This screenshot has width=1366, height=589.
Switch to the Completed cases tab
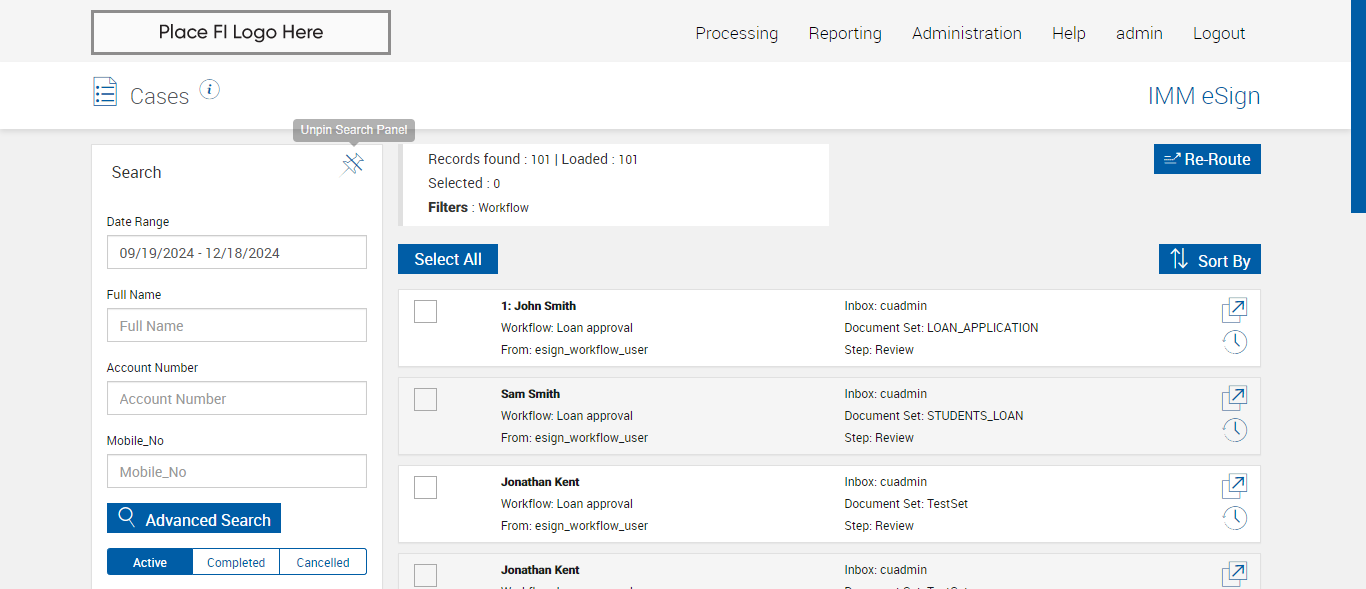(236, 562)
